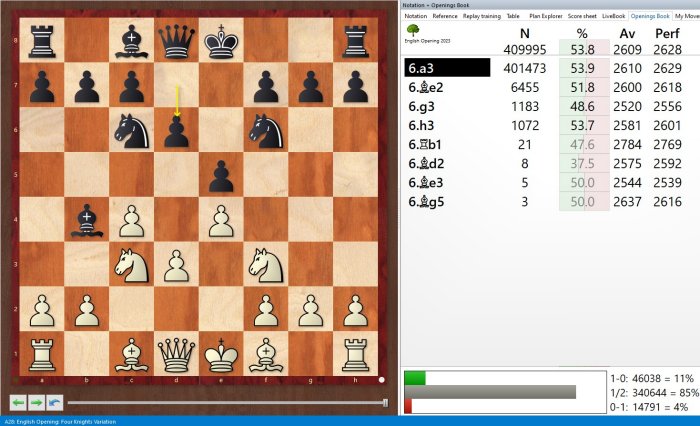Viewport: 700px width, 426px height.
Task: Click the game position slider handle
Action: point(386,403)
